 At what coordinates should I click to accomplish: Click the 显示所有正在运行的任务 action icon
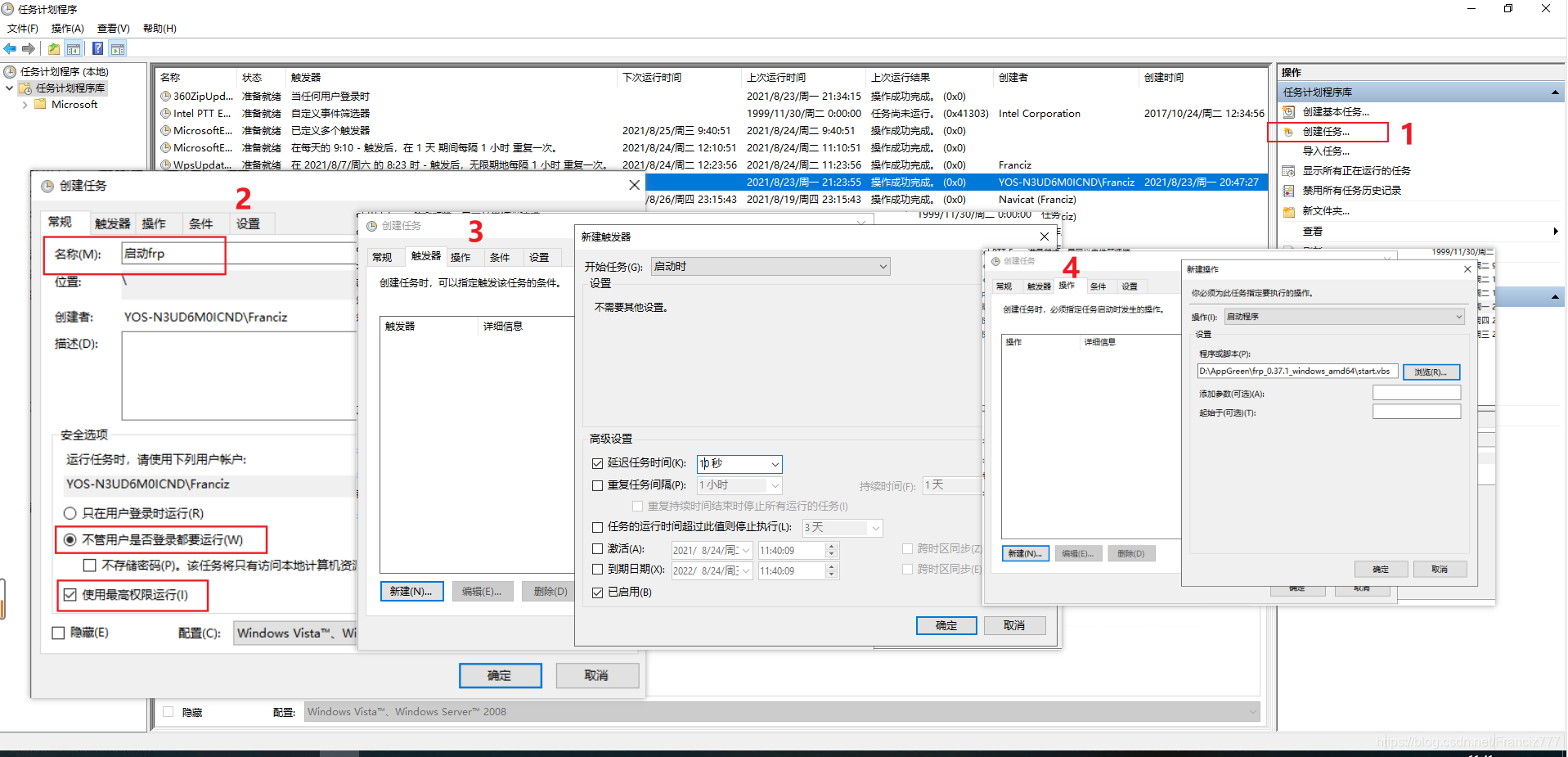point(1289,171)
